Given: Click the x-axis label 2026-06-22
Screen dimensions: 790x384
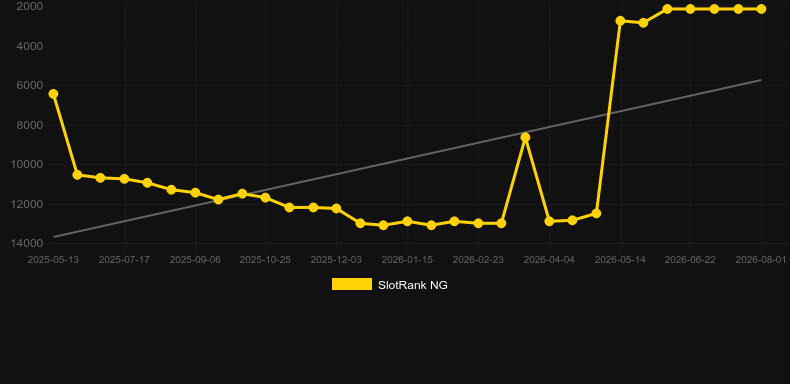Looking at the screenshot, I should click(x=690, y=260).
